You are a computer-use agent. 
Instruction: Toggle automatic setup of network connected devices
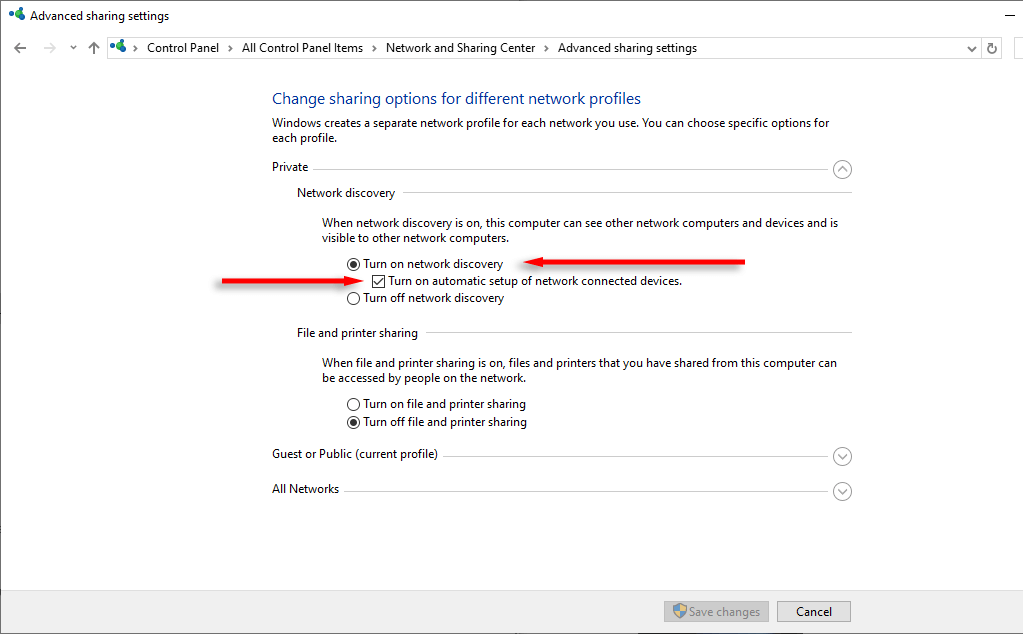coord(378,281)
